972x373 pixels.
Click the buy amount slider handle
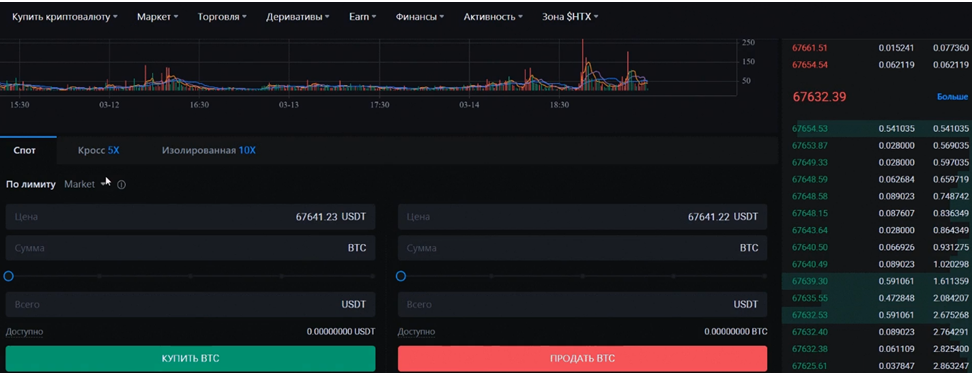point(9,276)
